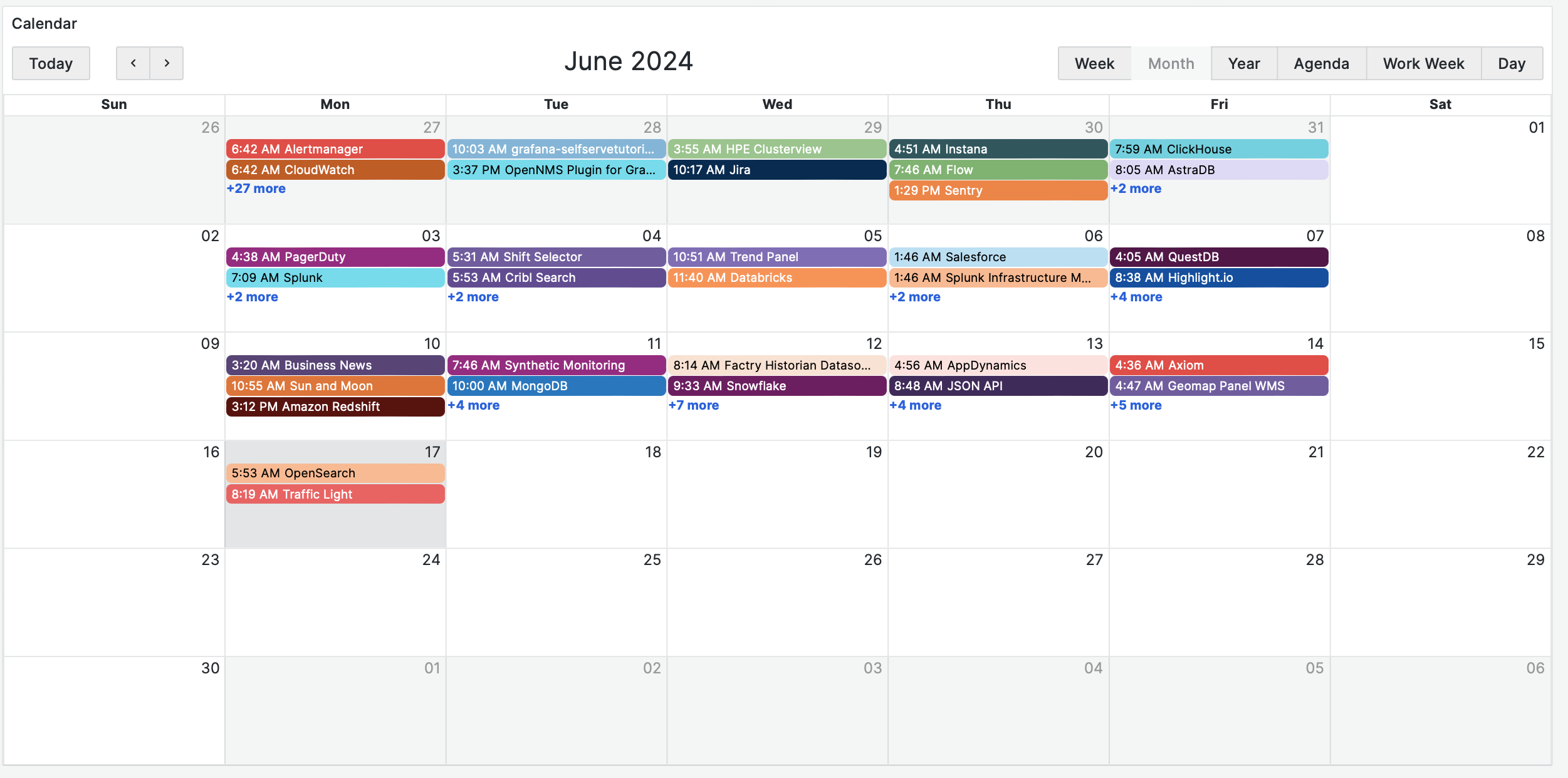This screenshot has height=778, width=1568.
Task: Expand +7 more events on June 12
Action: pyautogui.click(x=693, y=405)
